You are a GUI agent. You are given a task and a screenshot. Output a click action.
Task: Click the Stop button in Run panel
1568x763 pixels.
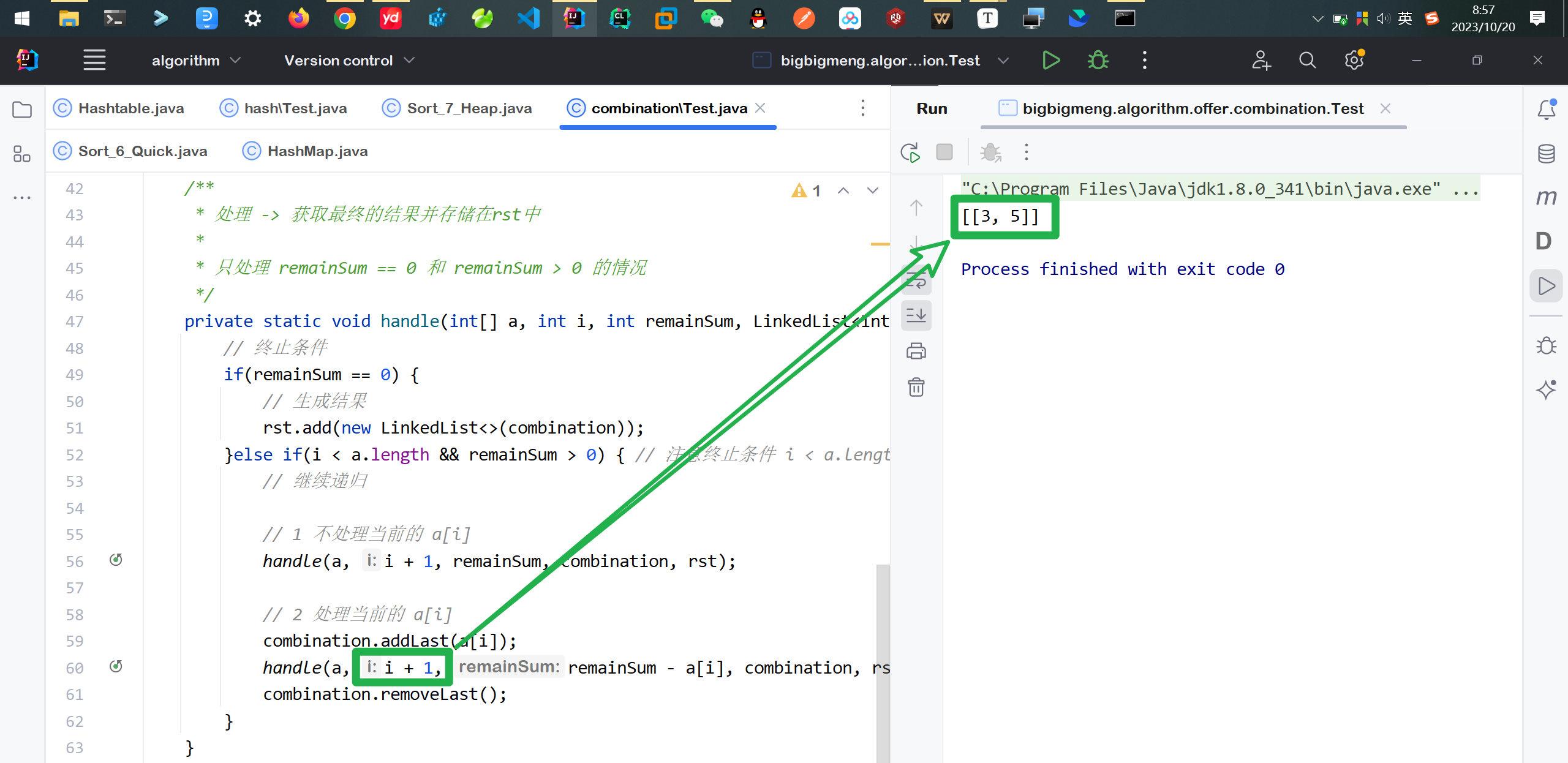(944, 152)
